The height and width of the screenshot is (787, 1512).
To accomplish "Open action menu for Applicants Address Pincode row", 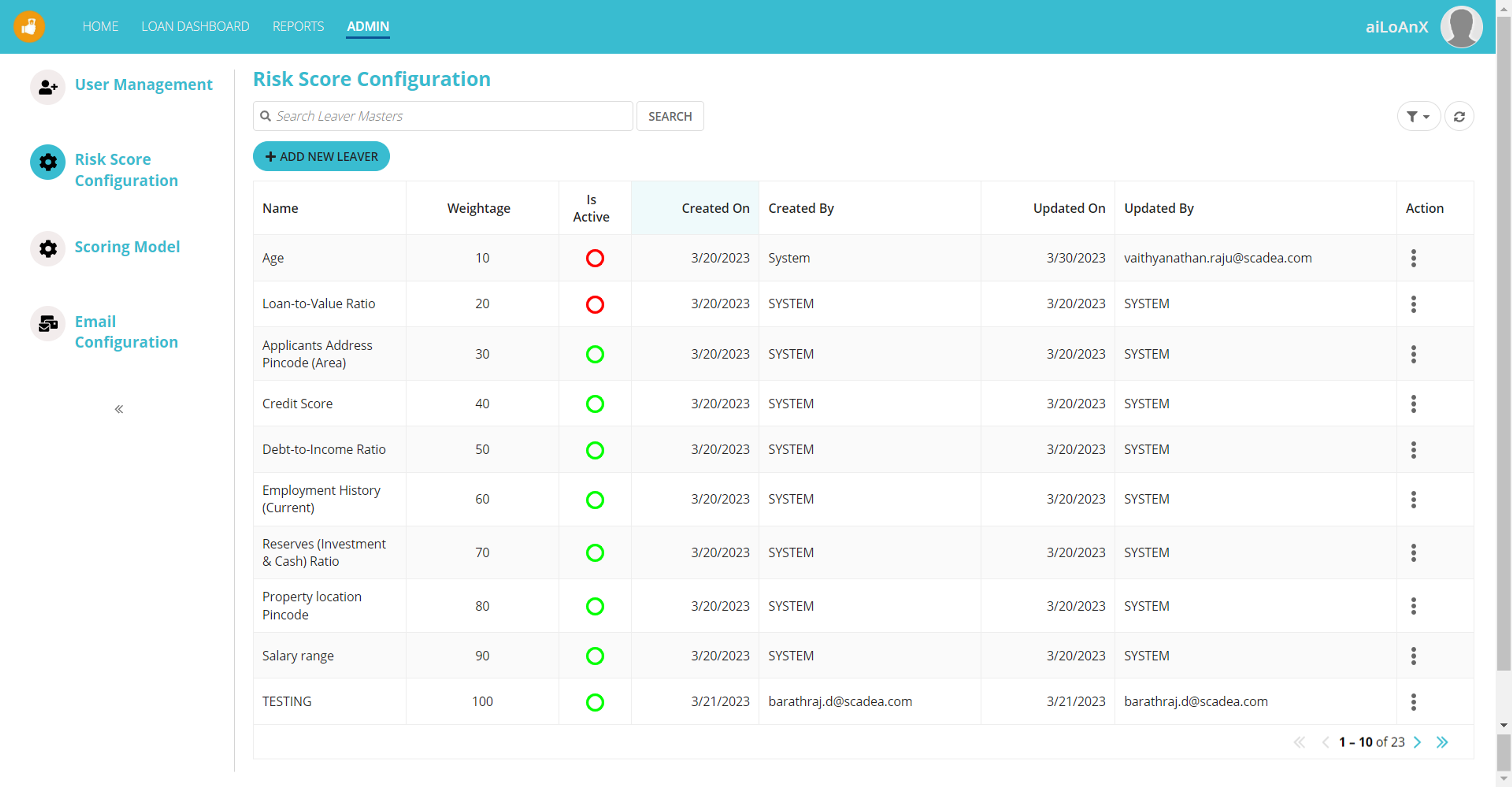I will point(1414,354).
